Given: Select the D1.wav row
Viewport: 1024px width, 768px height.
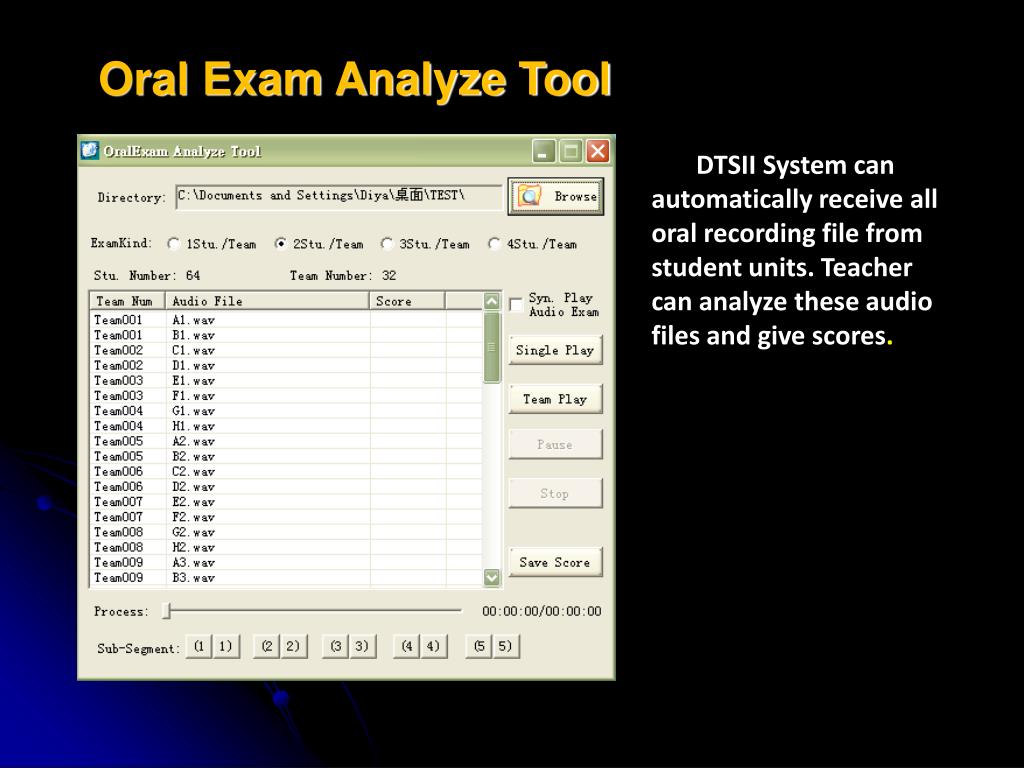Looking at the screenshot, I should 286,366.
